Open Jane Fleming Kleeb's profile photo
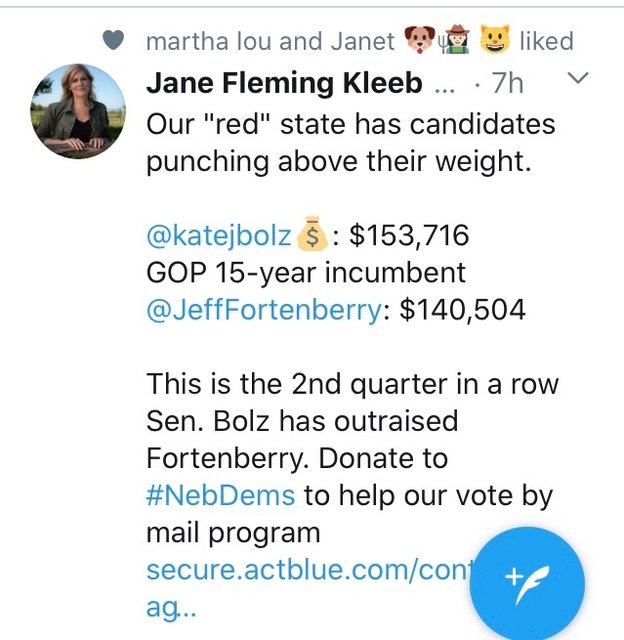This screenshot has width=624, height=640. click(73, 112)
